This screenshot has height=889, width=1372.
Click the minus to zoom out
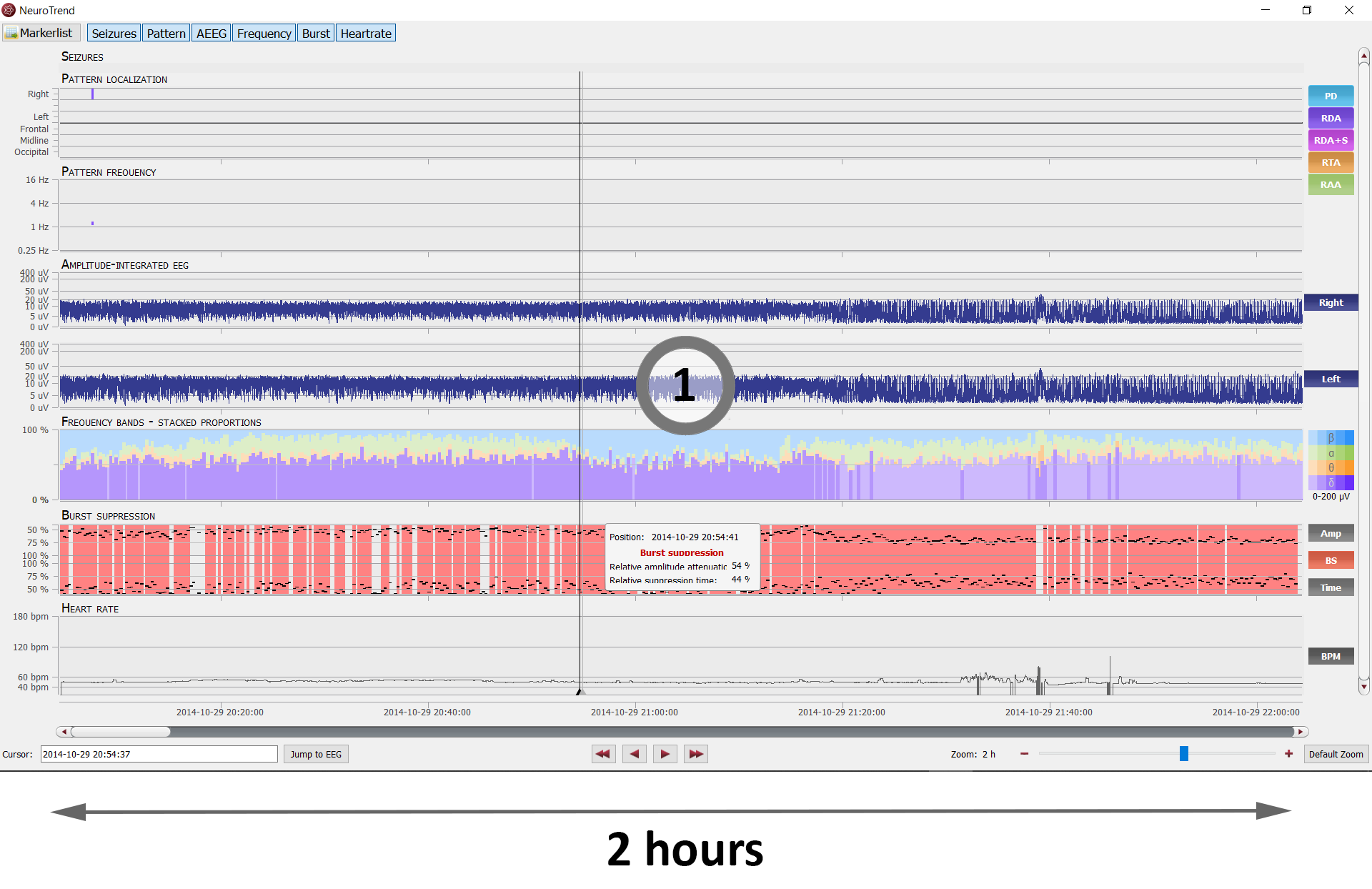tap(1024, 753)
